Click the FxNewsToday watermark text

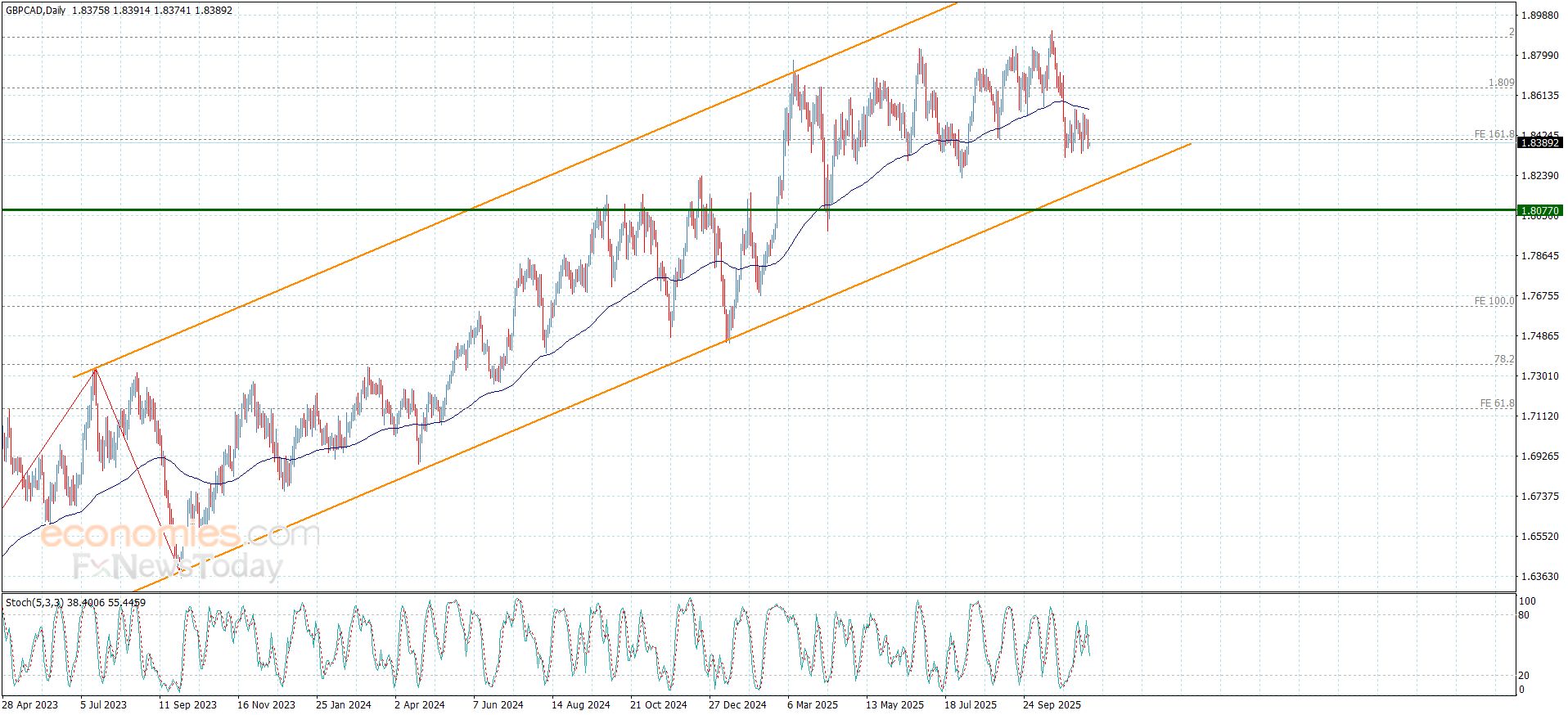(178, 566)
